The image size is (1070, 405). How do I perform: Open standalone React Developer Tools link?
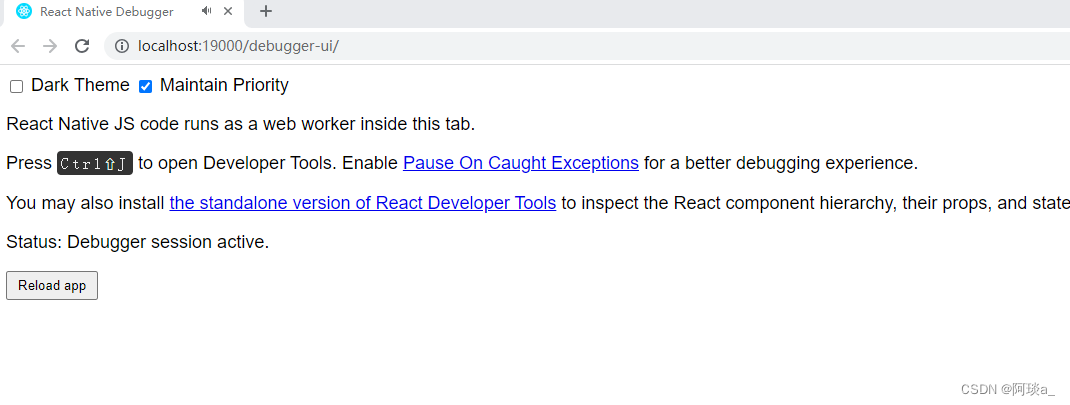click(362, 203)
